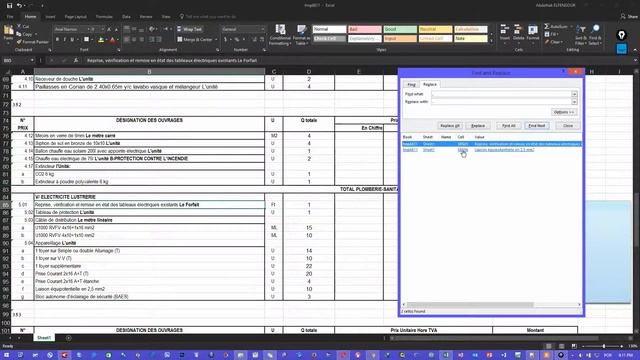Click the Find All button
Image resolution: width=640 pixels, height=360 pixels.
(x=509, y=126)
